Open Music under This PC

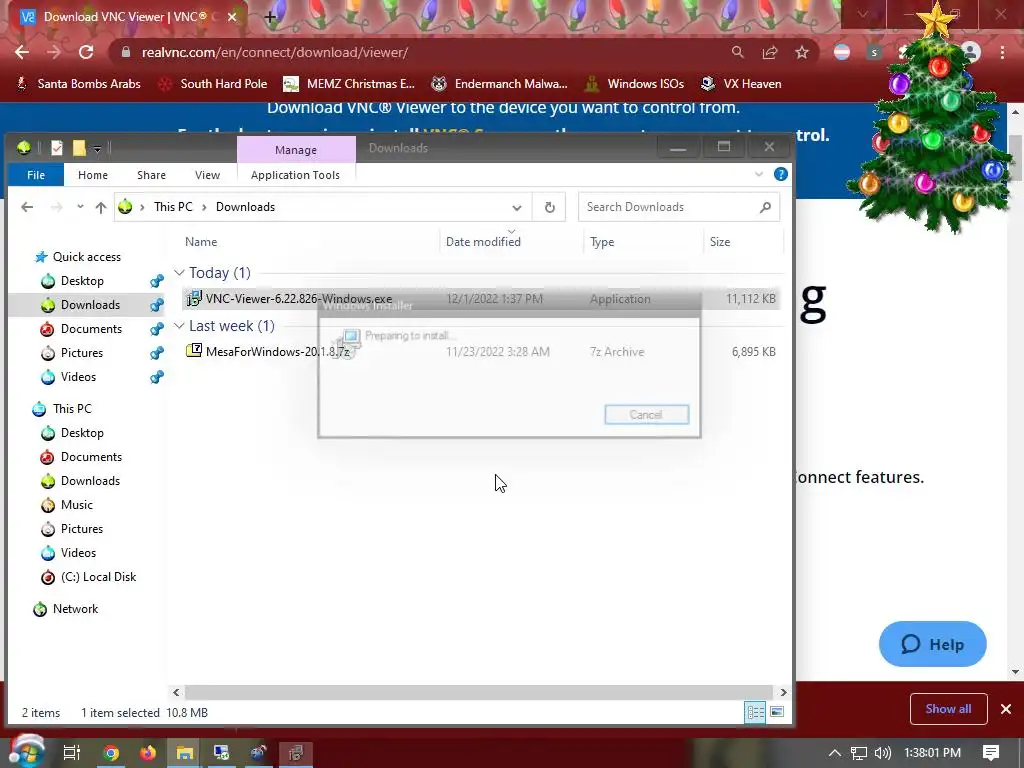76,505
